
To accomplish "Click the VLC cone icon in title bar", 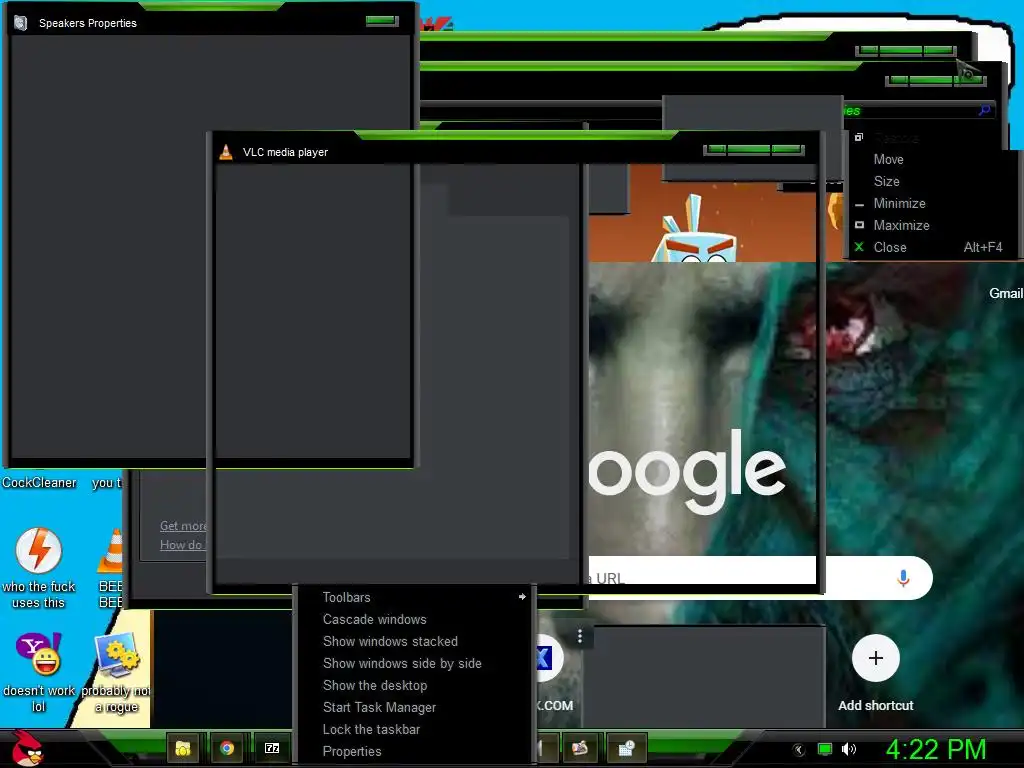I will (x=226, y=152).
